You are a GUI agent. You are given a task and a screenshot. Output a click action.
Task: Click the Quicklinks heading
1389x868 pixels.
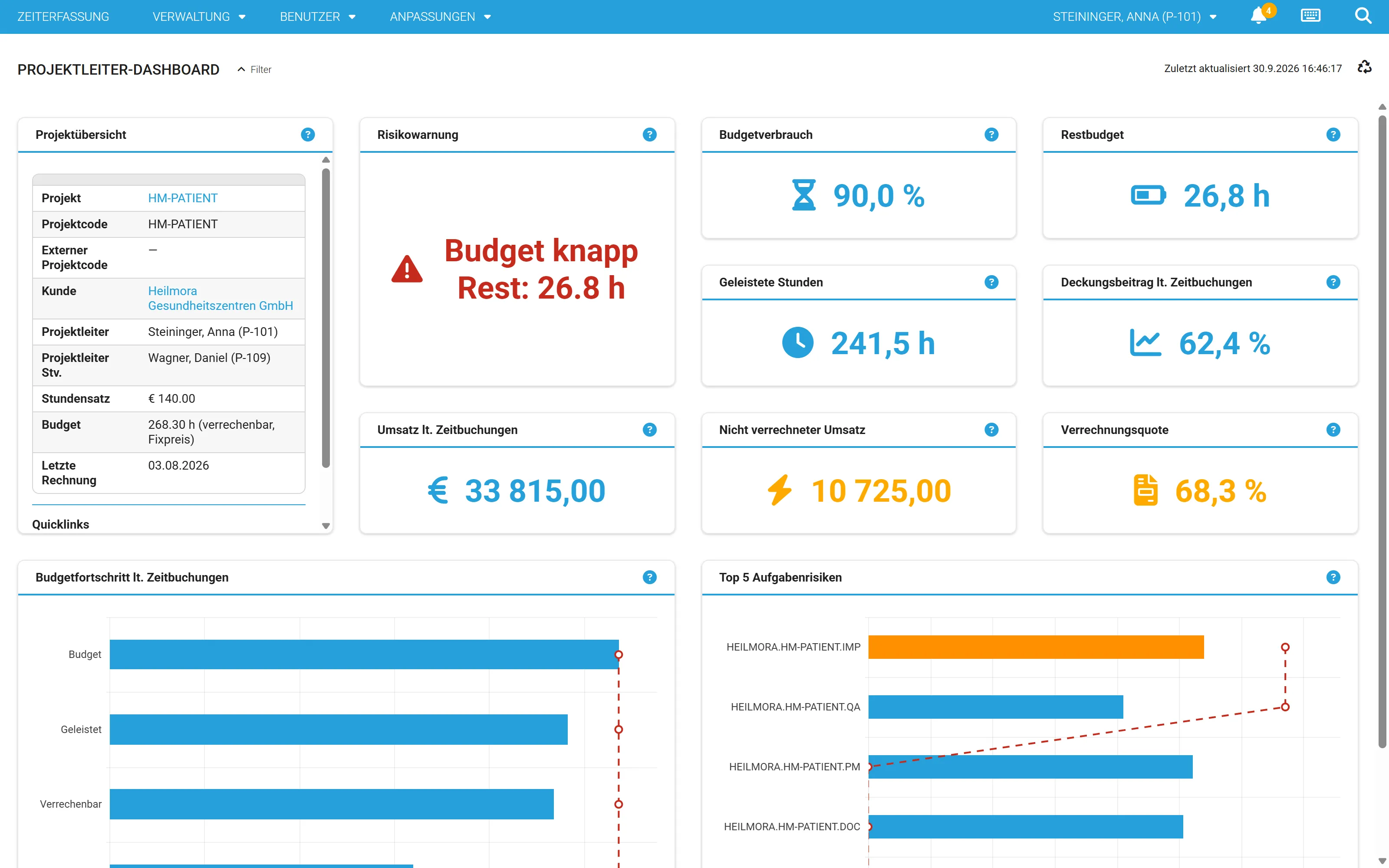coord(60,524)
